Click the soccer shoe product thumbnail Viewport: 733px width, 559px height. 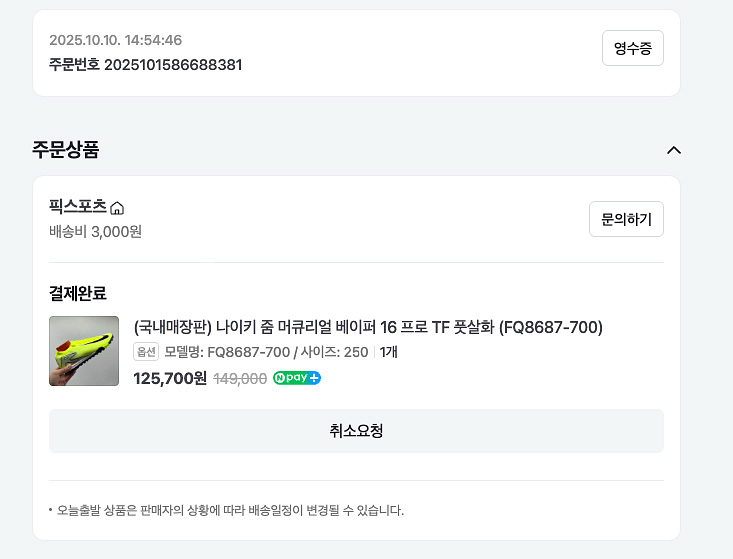(84, 351)
